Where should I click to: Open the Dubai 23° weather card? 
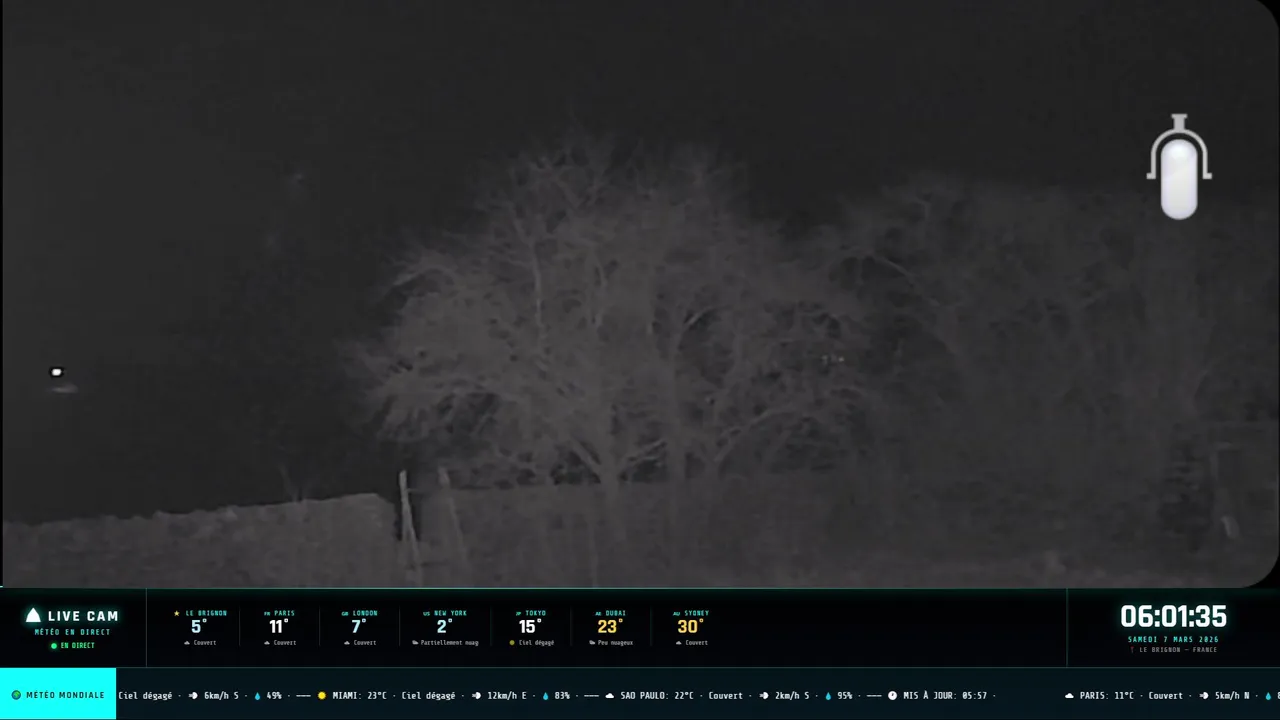tap(610, 628)
